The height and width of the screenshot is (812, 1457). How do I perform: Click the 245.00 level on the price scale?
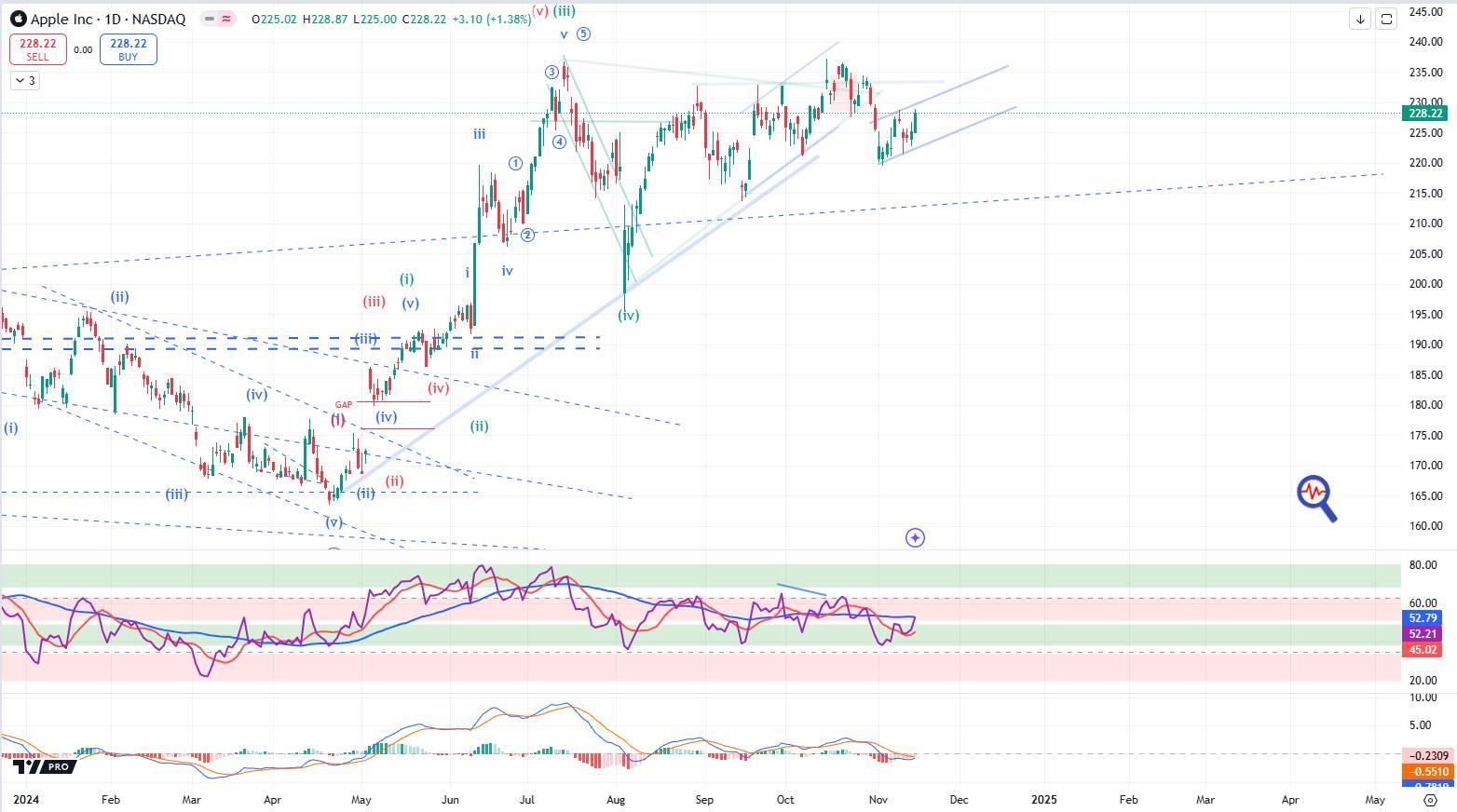pyautogui.click(x=1426, y=11)
